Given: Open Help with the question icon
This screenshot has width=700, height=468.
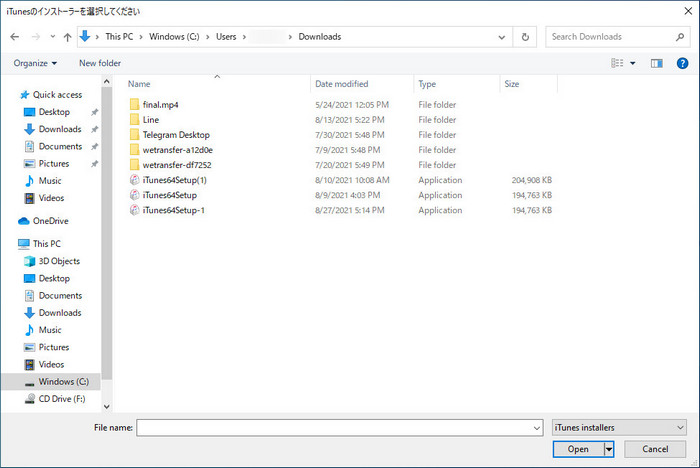Looking at the screenshot, I should (x=682, y=63).
